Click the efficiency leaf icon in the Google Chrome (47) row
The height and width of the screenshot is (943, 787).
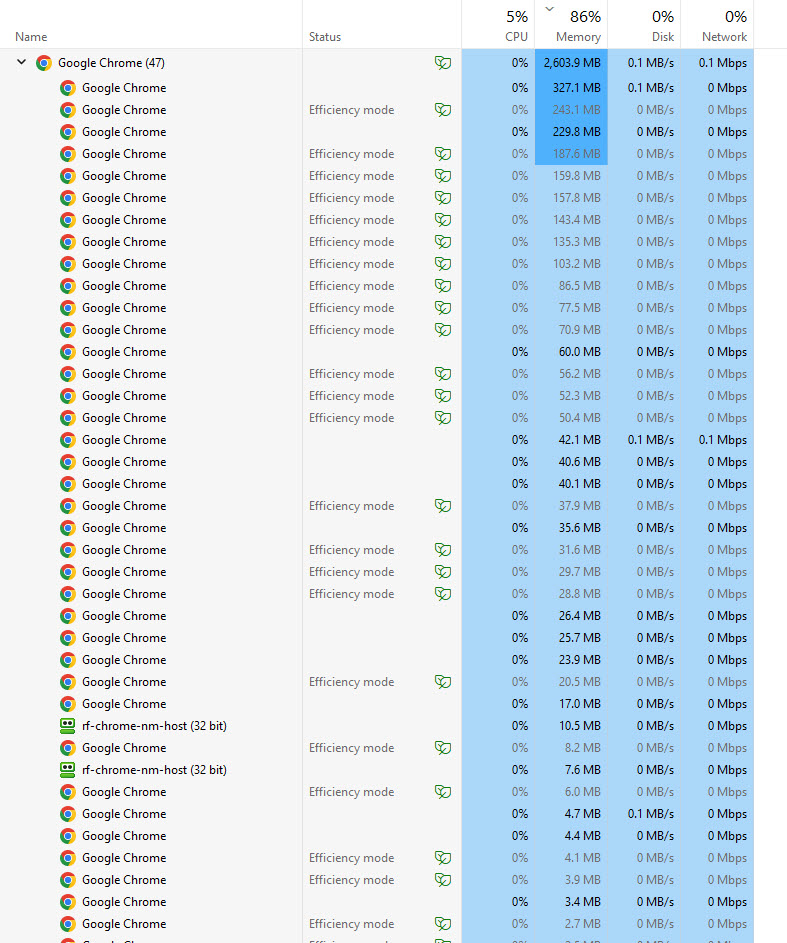(443, 63)
